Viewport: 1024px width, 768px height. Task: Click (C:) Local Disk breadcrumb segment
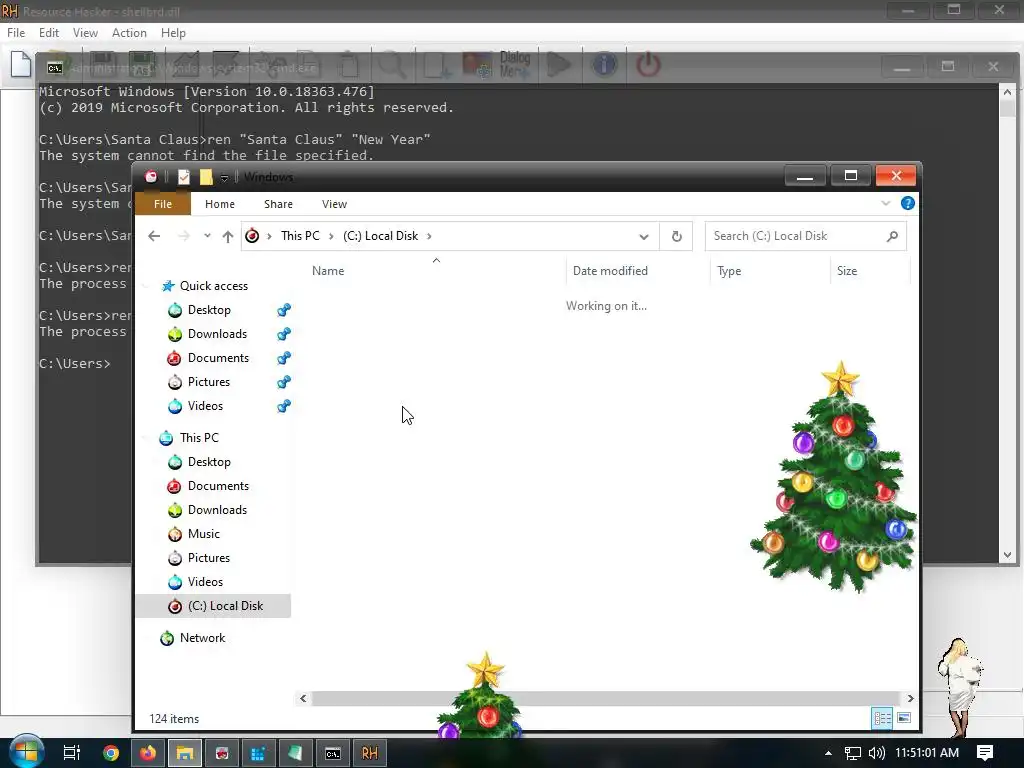(381, 236)
